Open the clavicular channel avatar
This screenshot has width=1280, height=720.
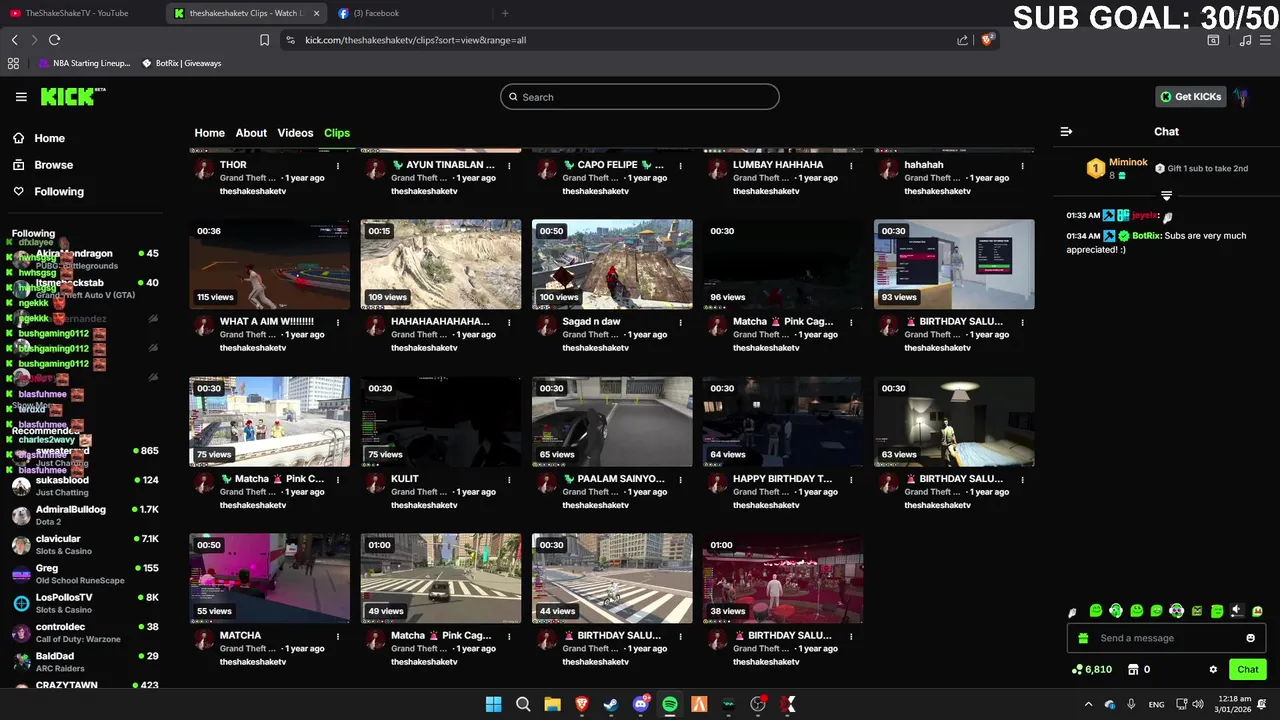pyautogui.click(x=21, y=545)
